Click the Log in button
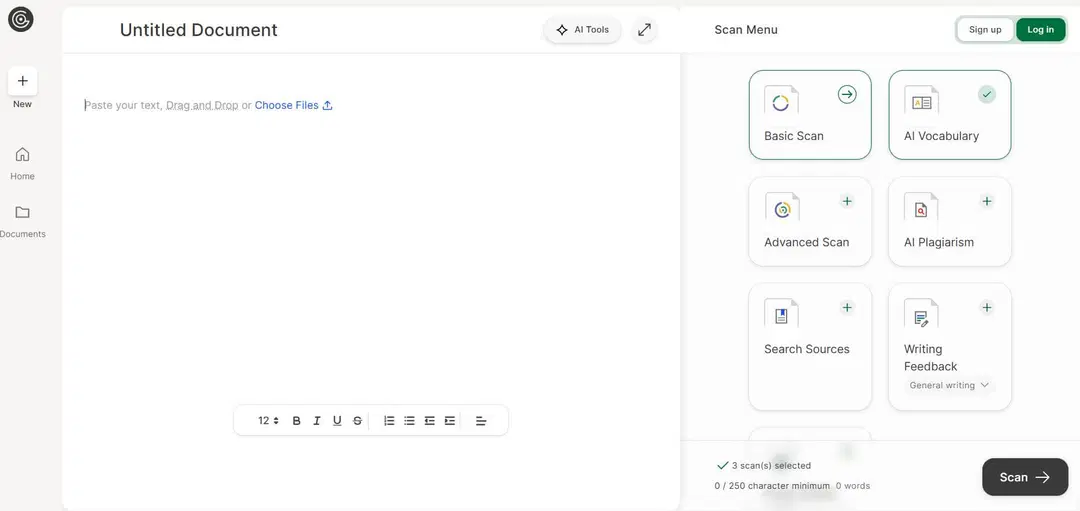The height and width of the screenshot is (511, 1080). (x=1040, y=30)
